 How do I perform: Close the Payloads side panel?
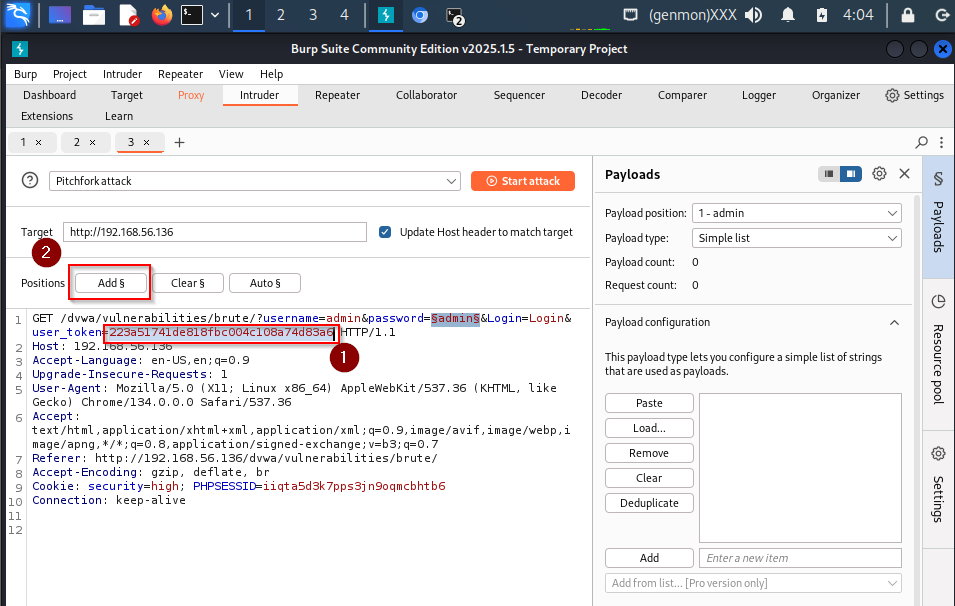point(904,174)
